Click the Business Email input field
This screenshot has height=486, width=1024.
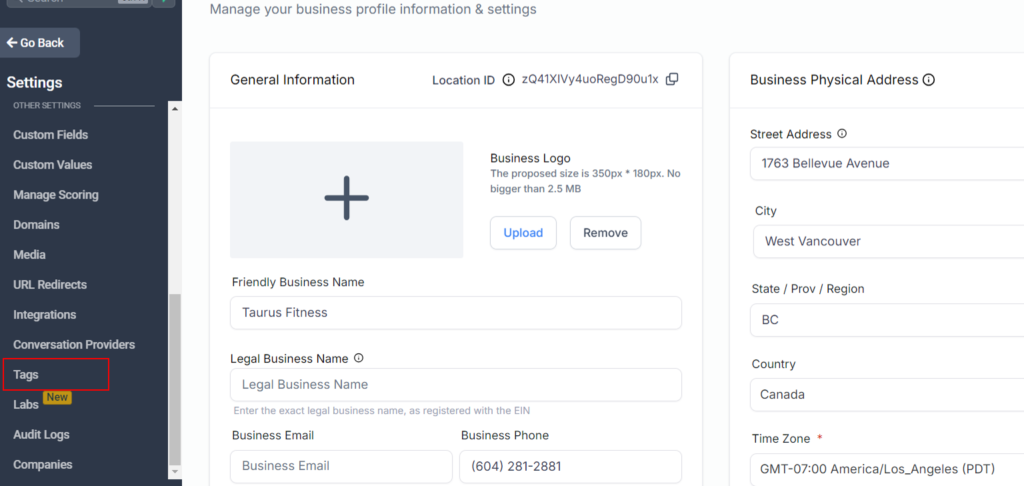point(341,466)
